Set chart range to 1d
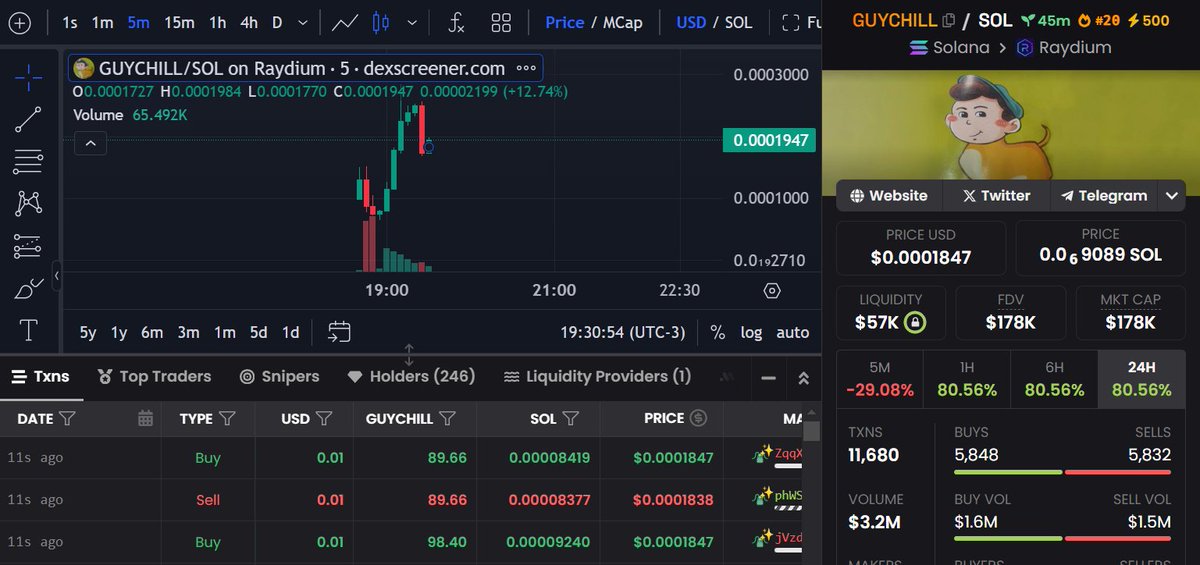The image size is (1200, 565). pyautogui.click(x=290, y=332)
